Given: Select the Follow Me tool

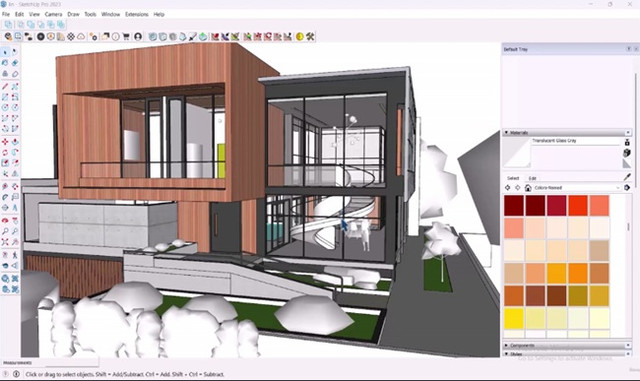Looking at the screenshot, I should click(15, 152).
